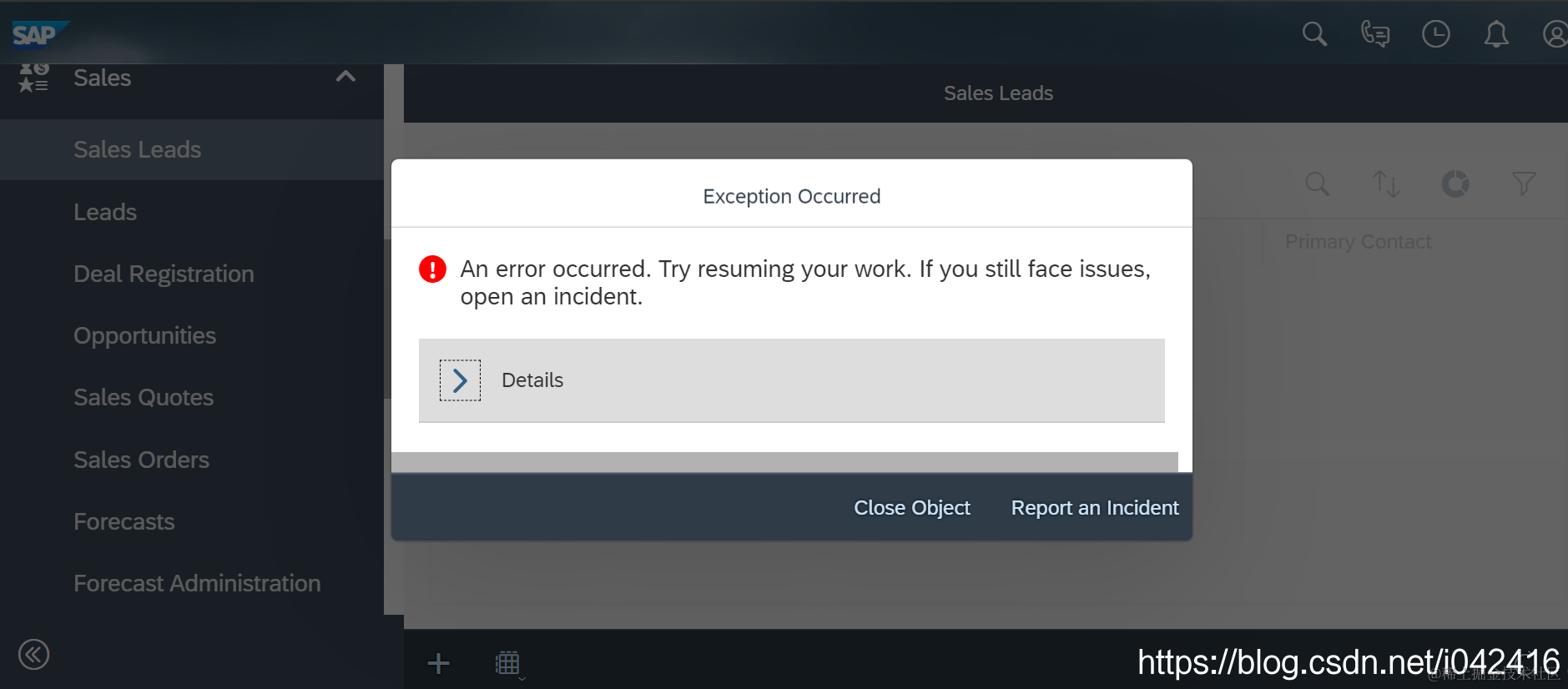The image size is (1568, 689).
Task: Click the Close Object button
Action: pos(912,508)
